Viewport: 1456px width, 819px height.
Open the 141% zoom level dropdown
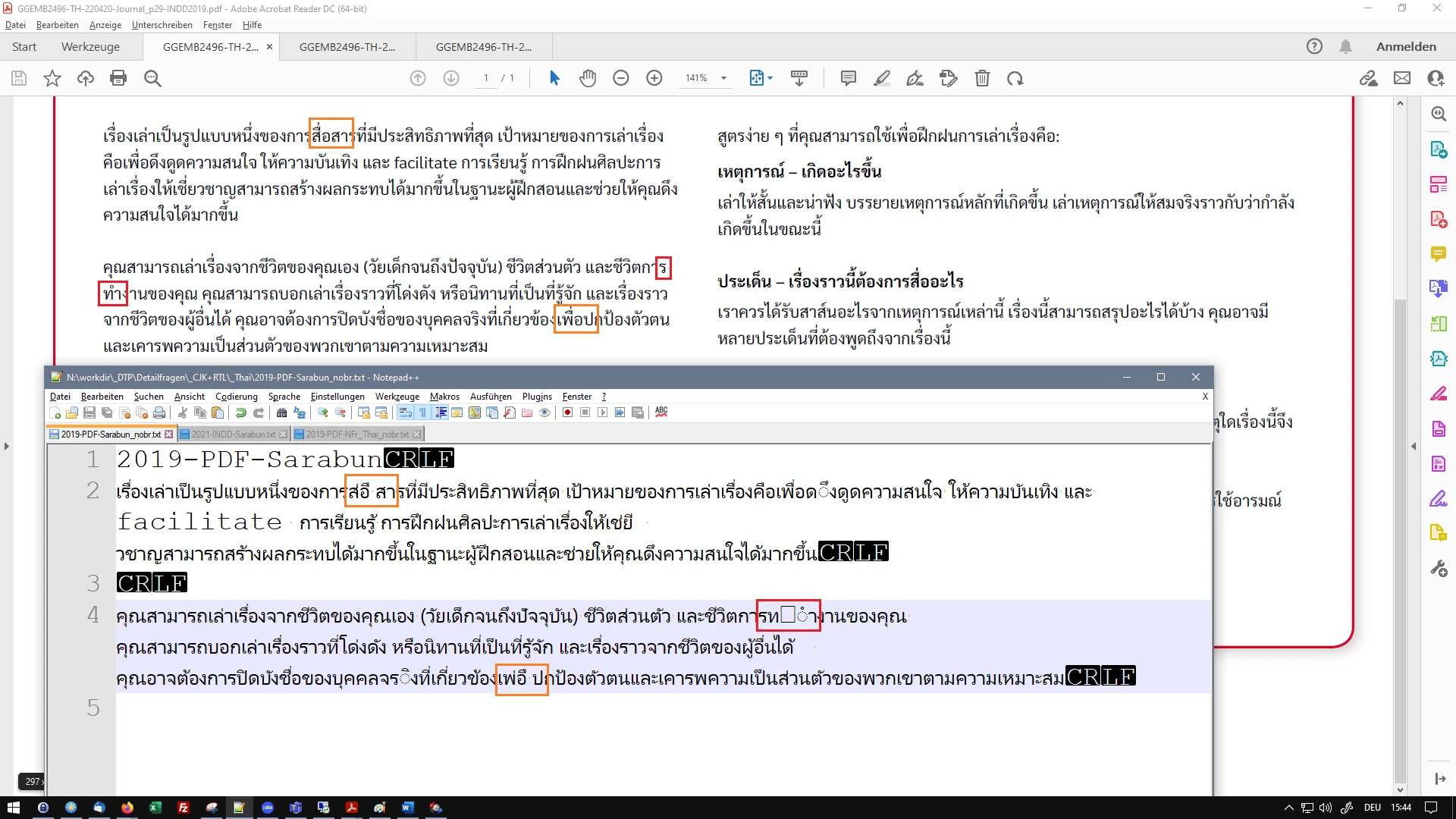point(723,78)
